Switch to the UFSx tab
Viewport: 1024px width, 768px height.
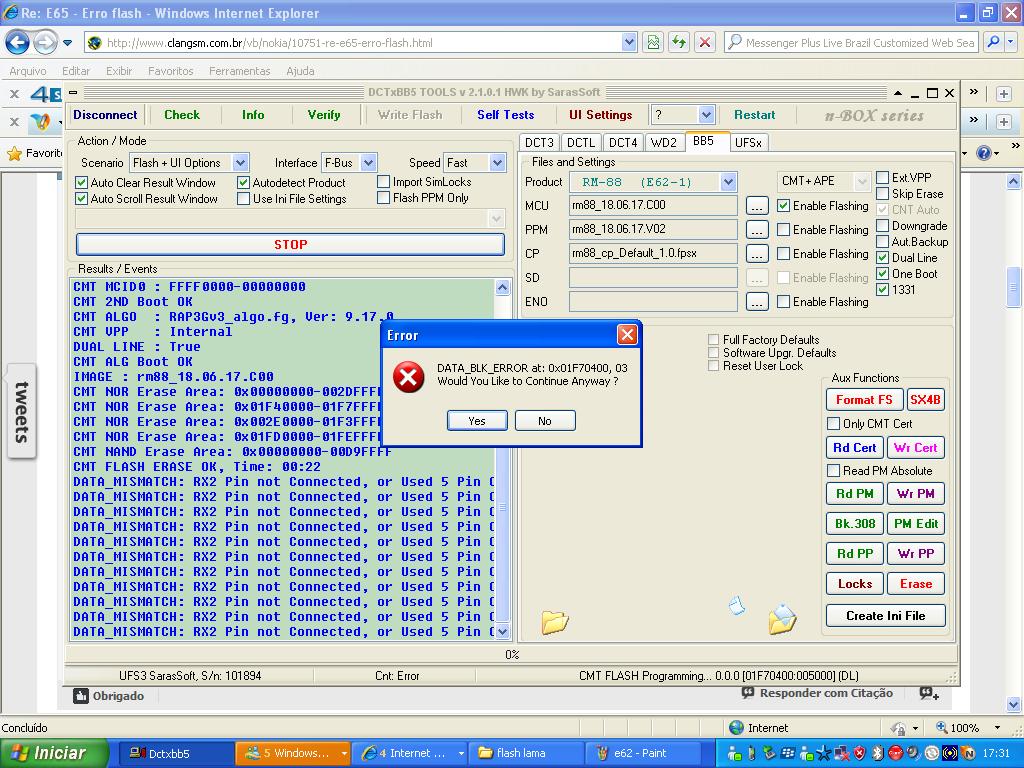pyautogui.click(x=748, y=143)
